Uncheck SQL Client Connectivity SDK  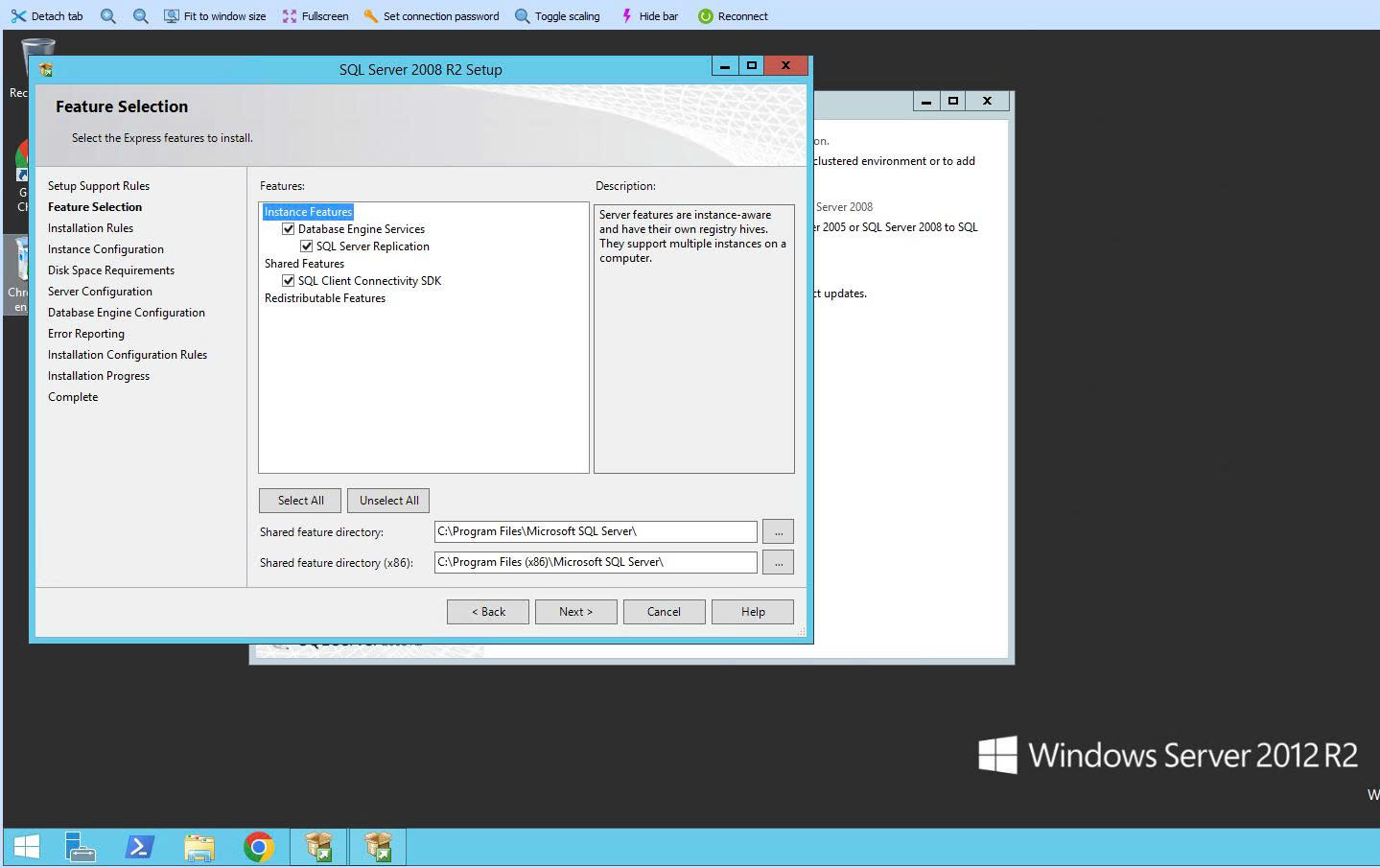[x=288, y=281]
